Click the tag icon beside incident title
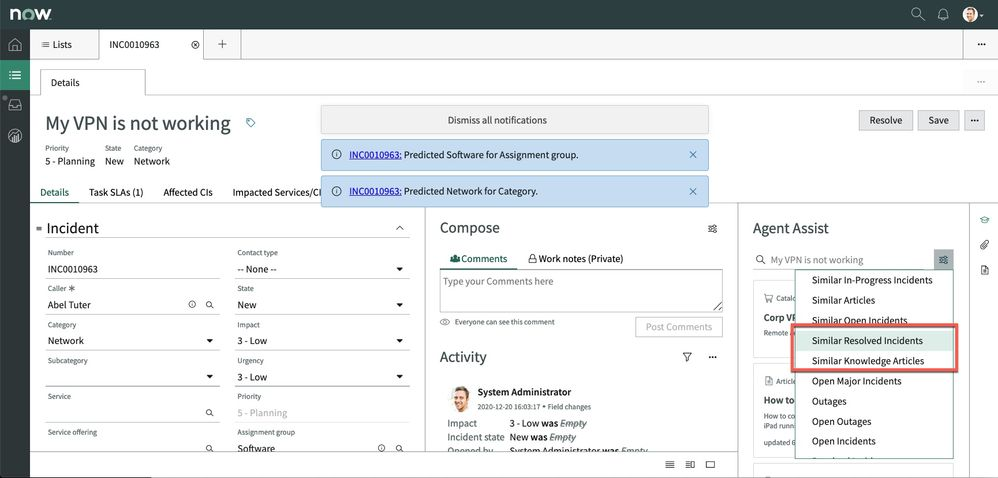The image size is (998, 478). tap(250, 123)
